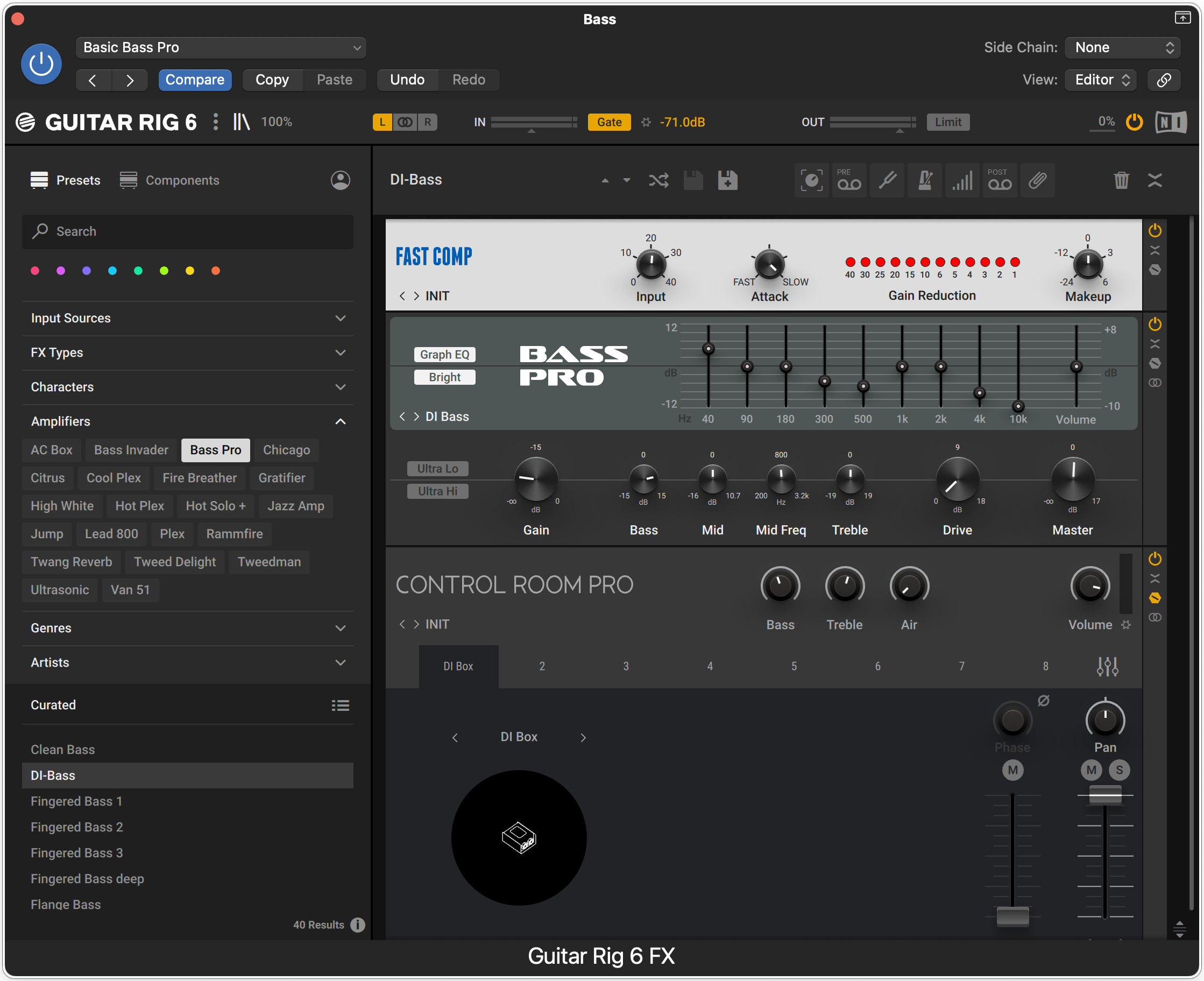Viewport: 1204px width, 981px height.
Task: Collapse all rack modules icon
Action: [1155, 180]
